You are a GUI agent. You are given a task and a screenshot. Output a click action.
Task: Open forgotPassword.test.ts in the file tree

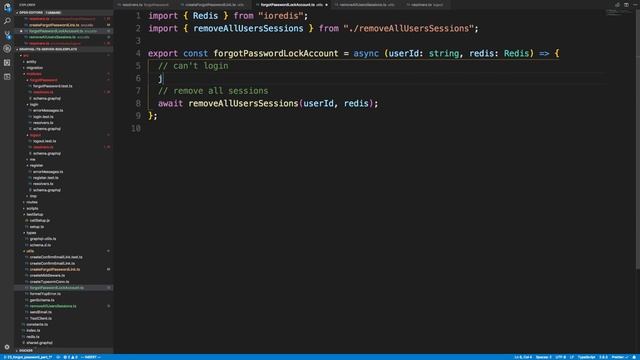[x=52, y=86]
